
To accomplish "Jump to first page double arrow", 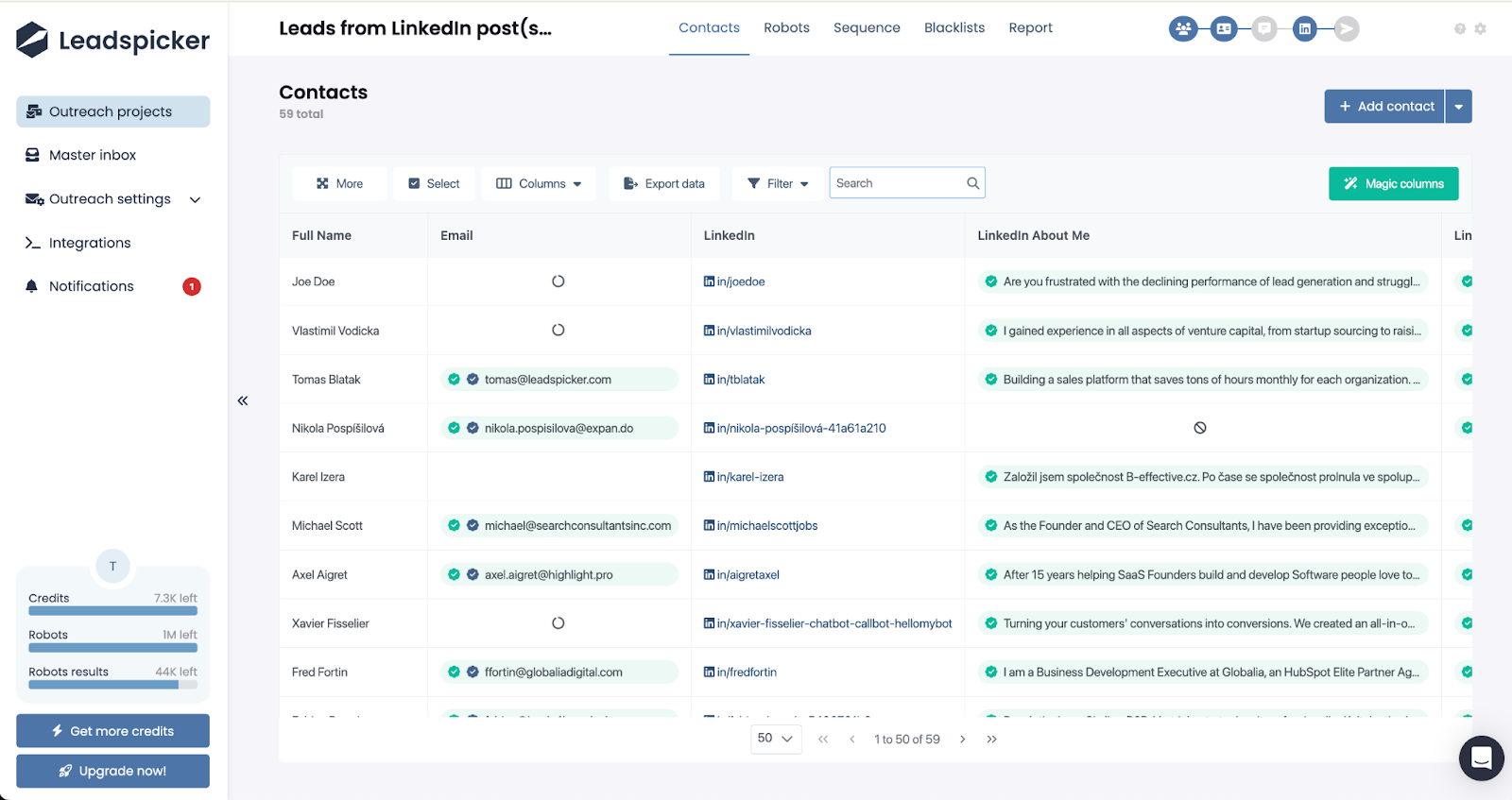I will [x=823, y=740].
